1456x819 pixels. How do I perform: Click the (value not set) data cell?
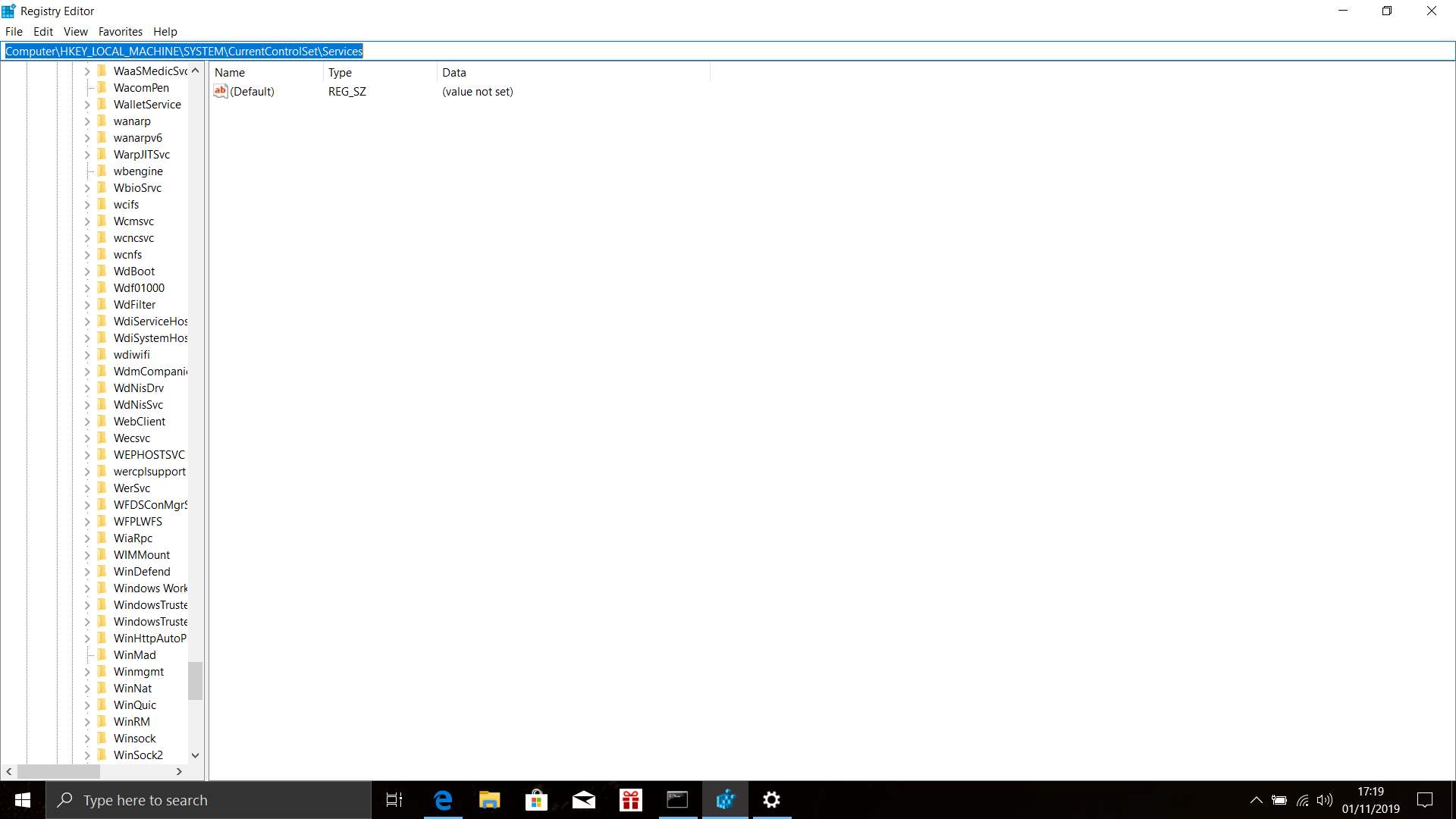point(478,92)
